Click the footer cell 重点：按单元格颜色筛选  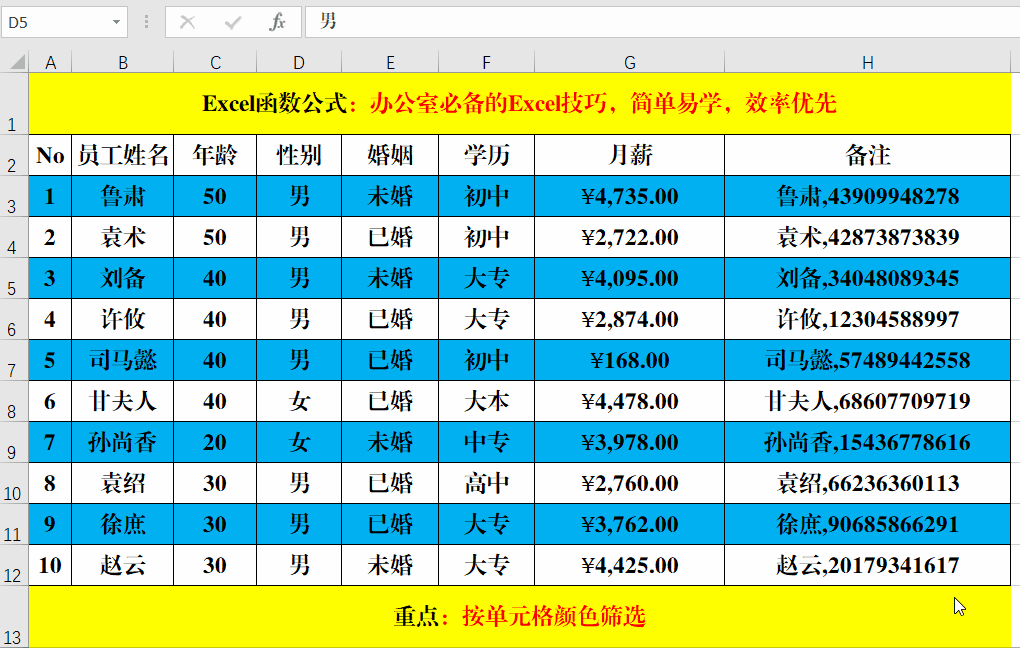520,616
